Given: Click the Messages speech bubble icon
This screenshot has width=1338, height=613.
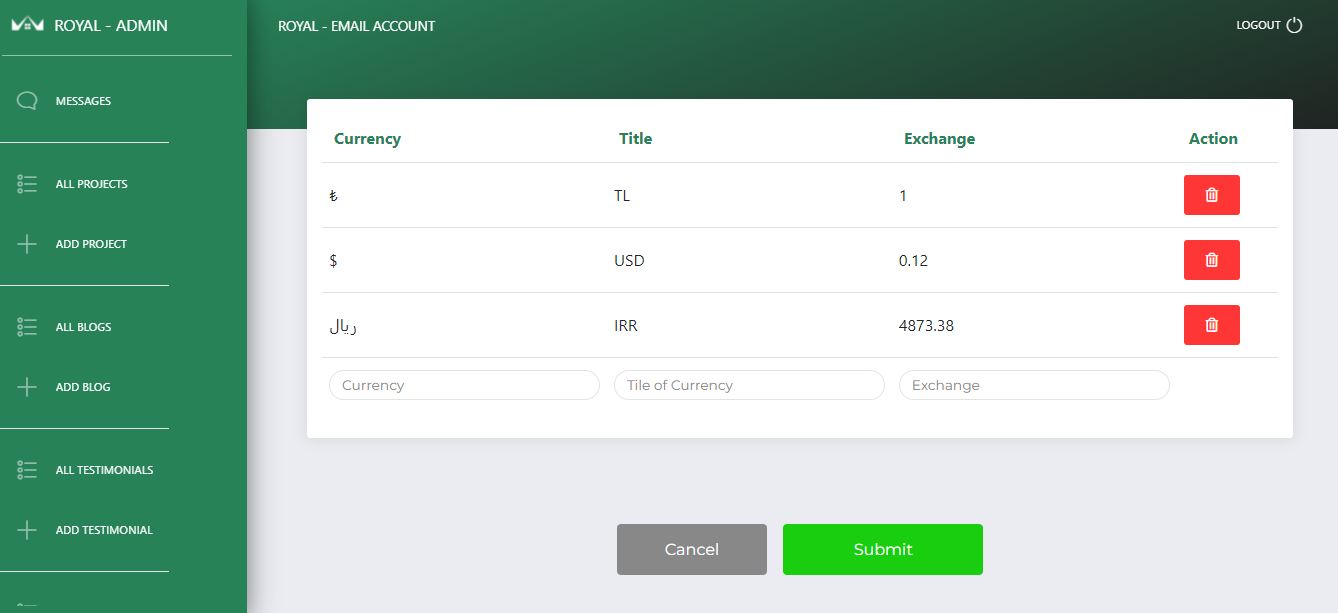Looking at the screenshot, I should [x=27, y=101].
